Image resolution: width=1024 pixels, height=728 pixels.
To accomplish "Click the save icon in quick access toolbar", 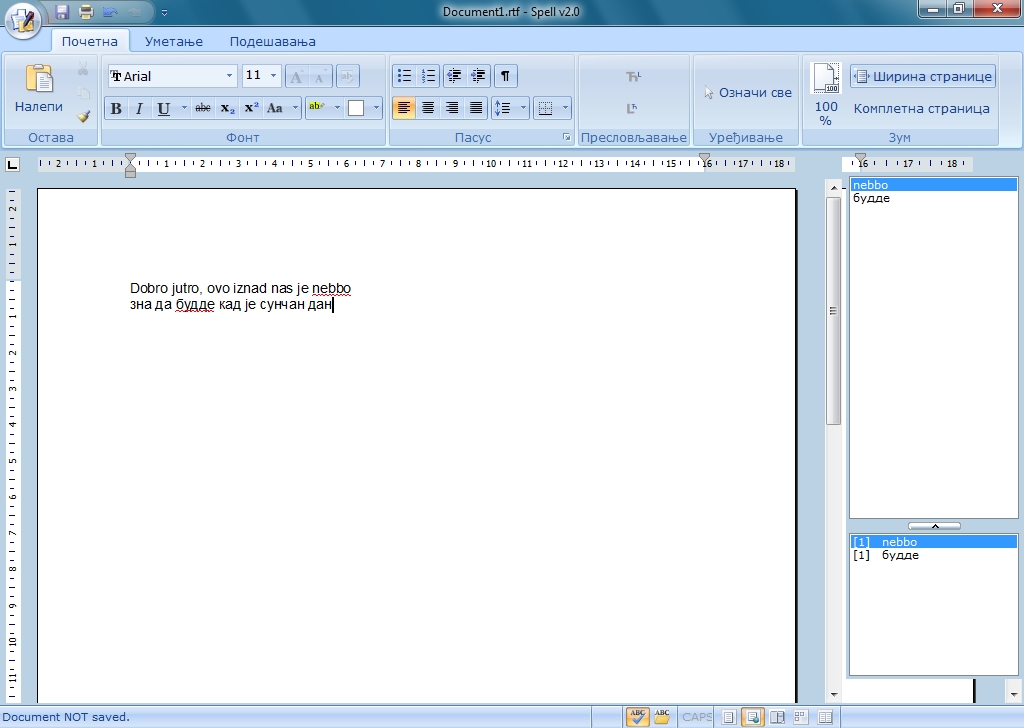I will coord(62,12).
